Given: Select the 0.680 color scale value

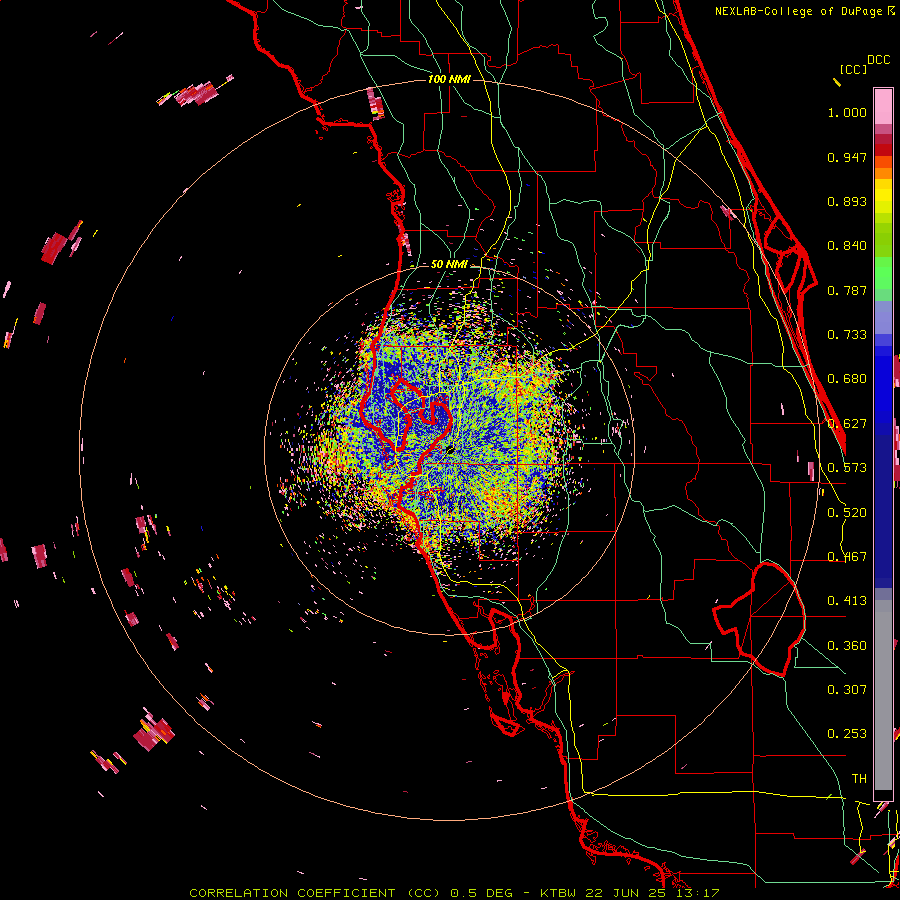Looking at the screenshot, I should [847, 379].
